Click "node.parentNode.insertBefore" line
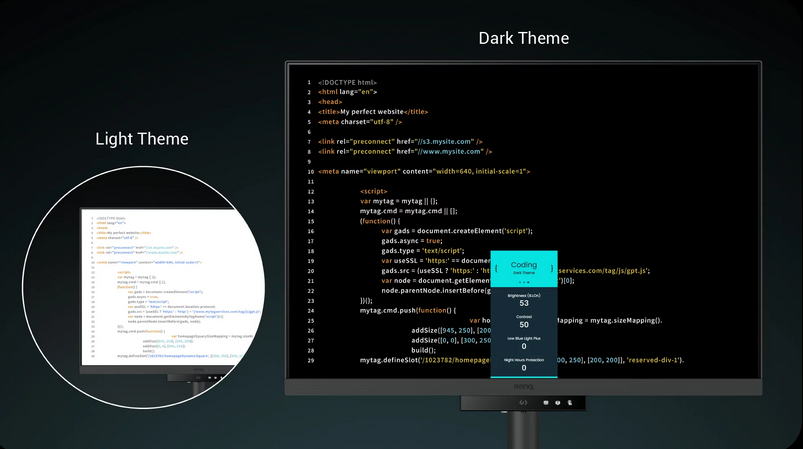Image resolution: width=803 pixels, height=449 pixels. tap(436, 290)
